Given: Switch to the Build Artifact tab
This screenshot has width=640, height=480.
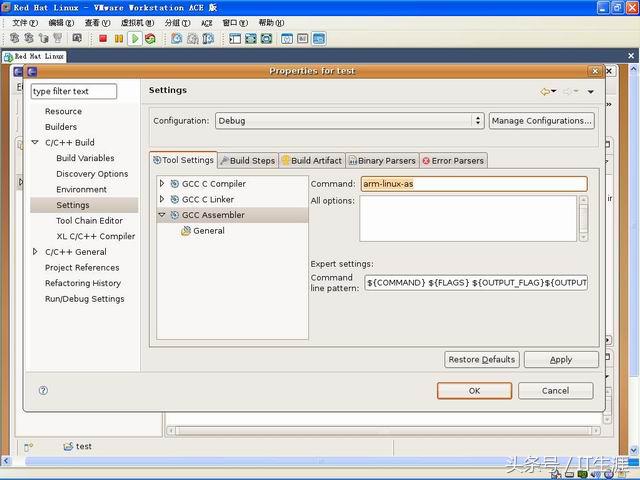Looking at the screenshot, I should click(x=312, y=161).
